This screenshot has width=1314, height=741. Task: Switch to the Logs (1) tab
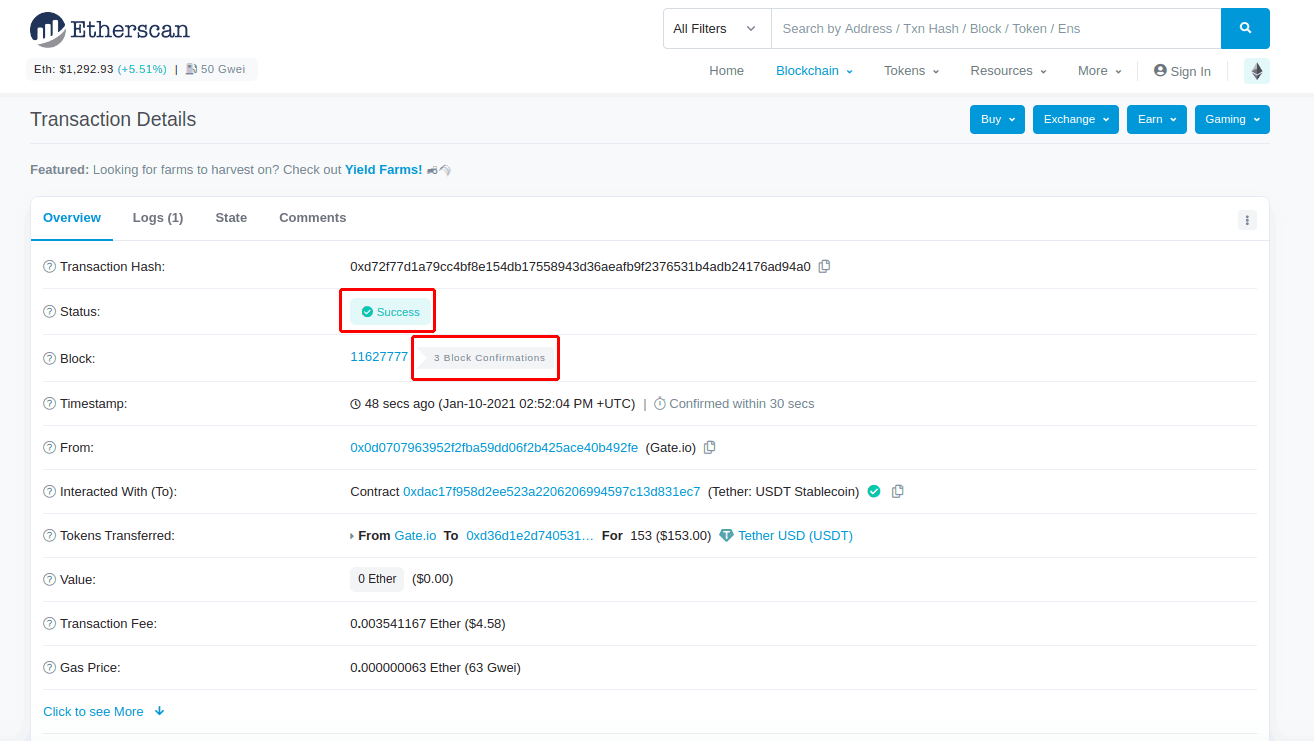coord(158,218)
